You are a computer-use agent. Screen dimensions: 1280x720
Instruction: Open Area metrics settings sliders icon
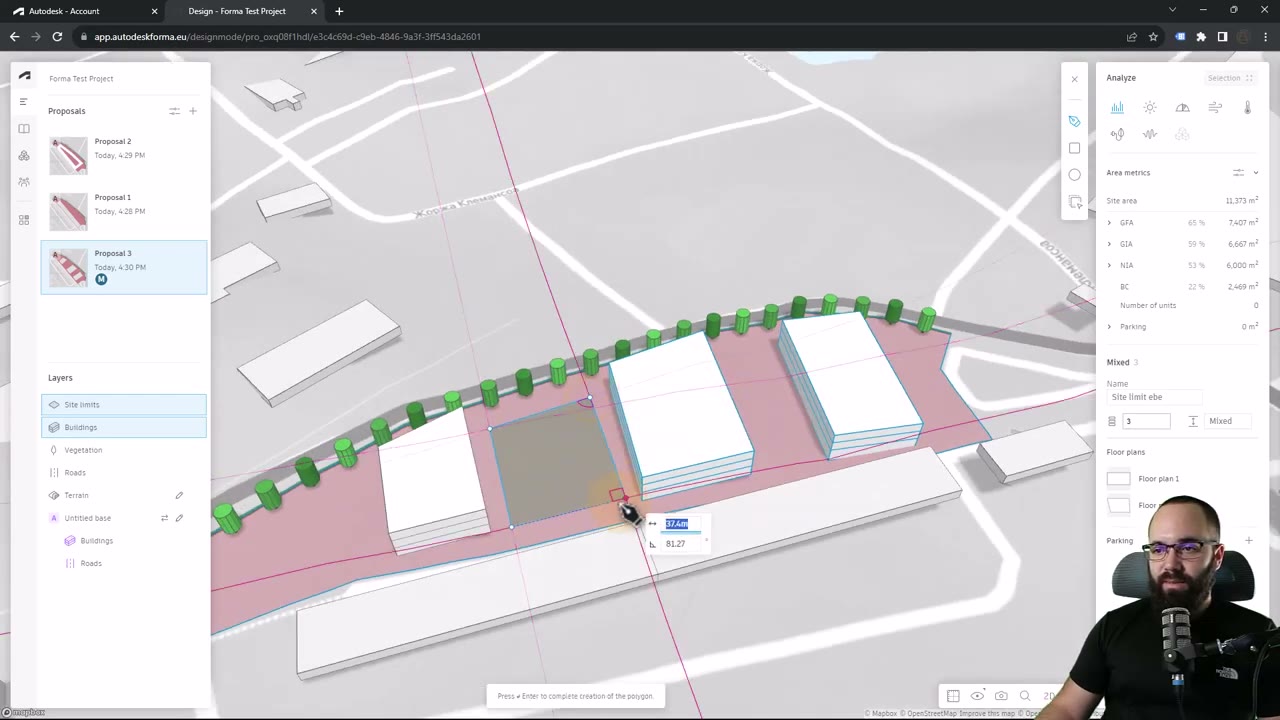click(1238, 173)
